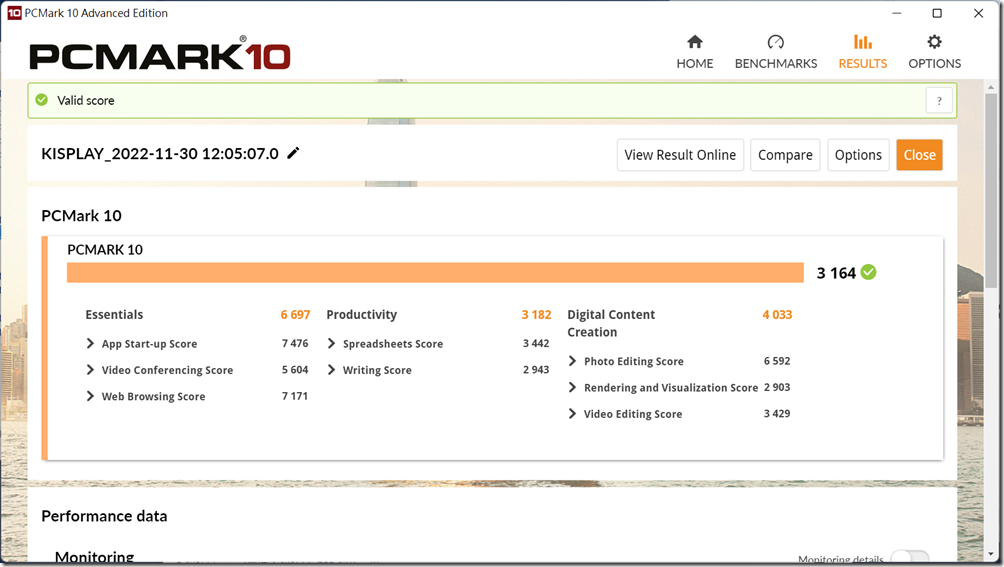Click the pencil icon to rename result
The height and width of the screenshot is (567, 1004).
pos(293,153)
